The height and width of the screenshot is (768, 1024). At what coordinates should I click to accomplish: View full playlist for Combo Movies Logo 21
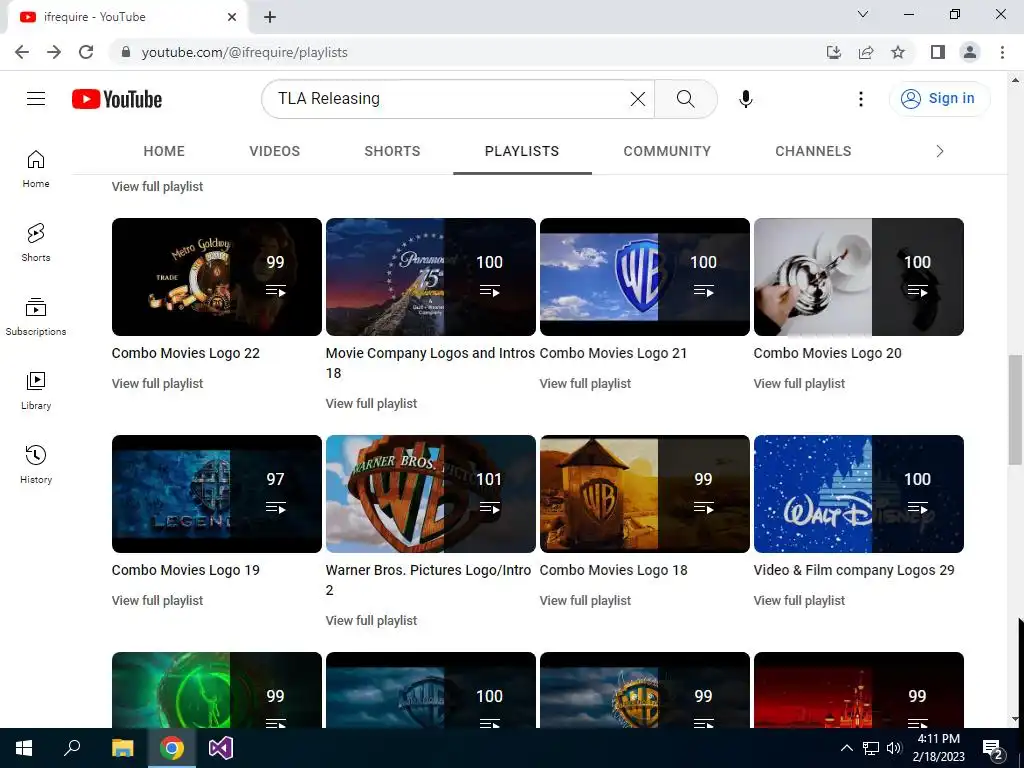(x=585, y=383)
